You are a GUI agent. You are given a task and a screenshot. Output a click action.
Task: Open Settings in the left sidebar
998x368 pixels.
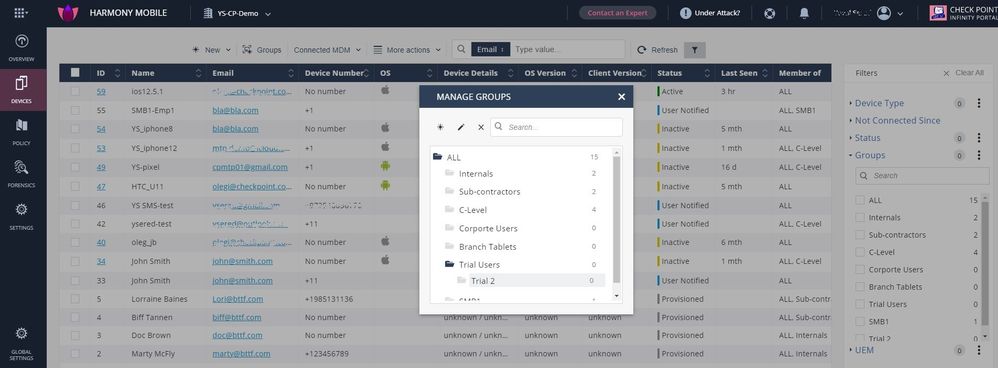click(x=21, y=216)
